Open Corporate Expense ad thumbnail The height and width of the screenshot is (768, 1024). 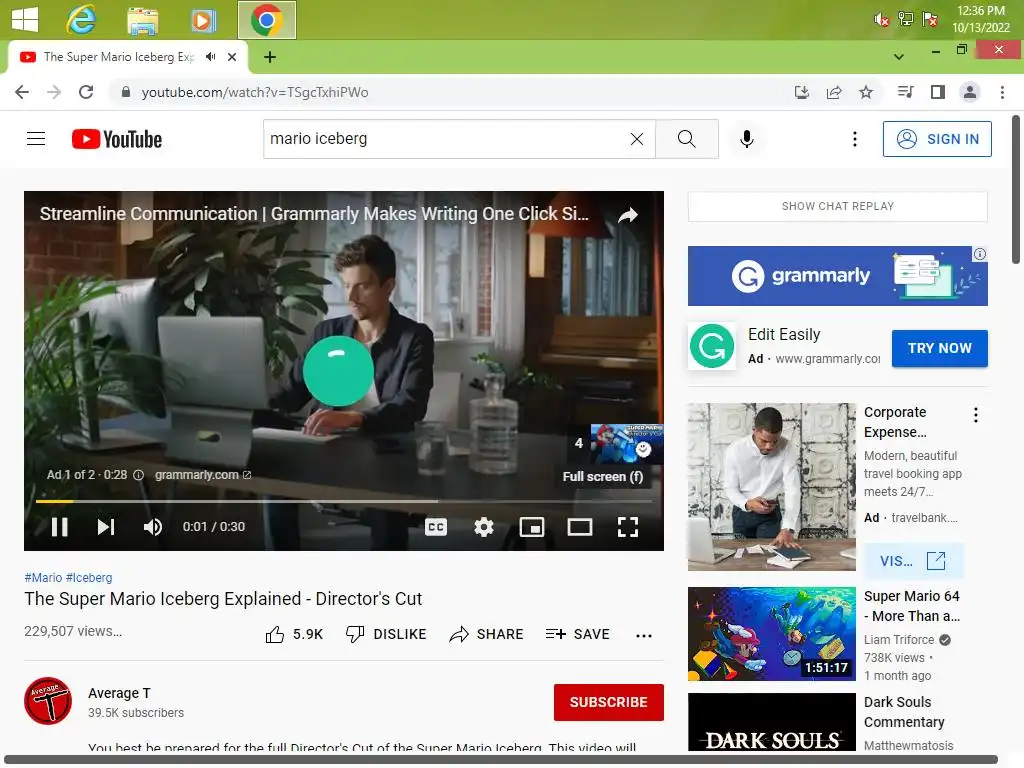click(771, 487)
